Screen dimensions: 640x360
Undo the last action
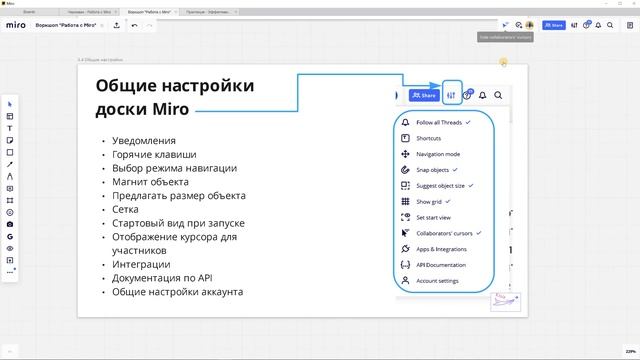tap(134, 25)
